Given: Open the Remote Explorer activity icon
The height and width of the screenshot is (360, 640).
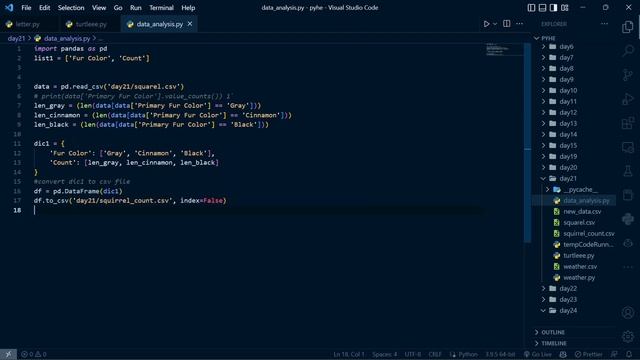Looking at the screenshot, I should 628,147.
